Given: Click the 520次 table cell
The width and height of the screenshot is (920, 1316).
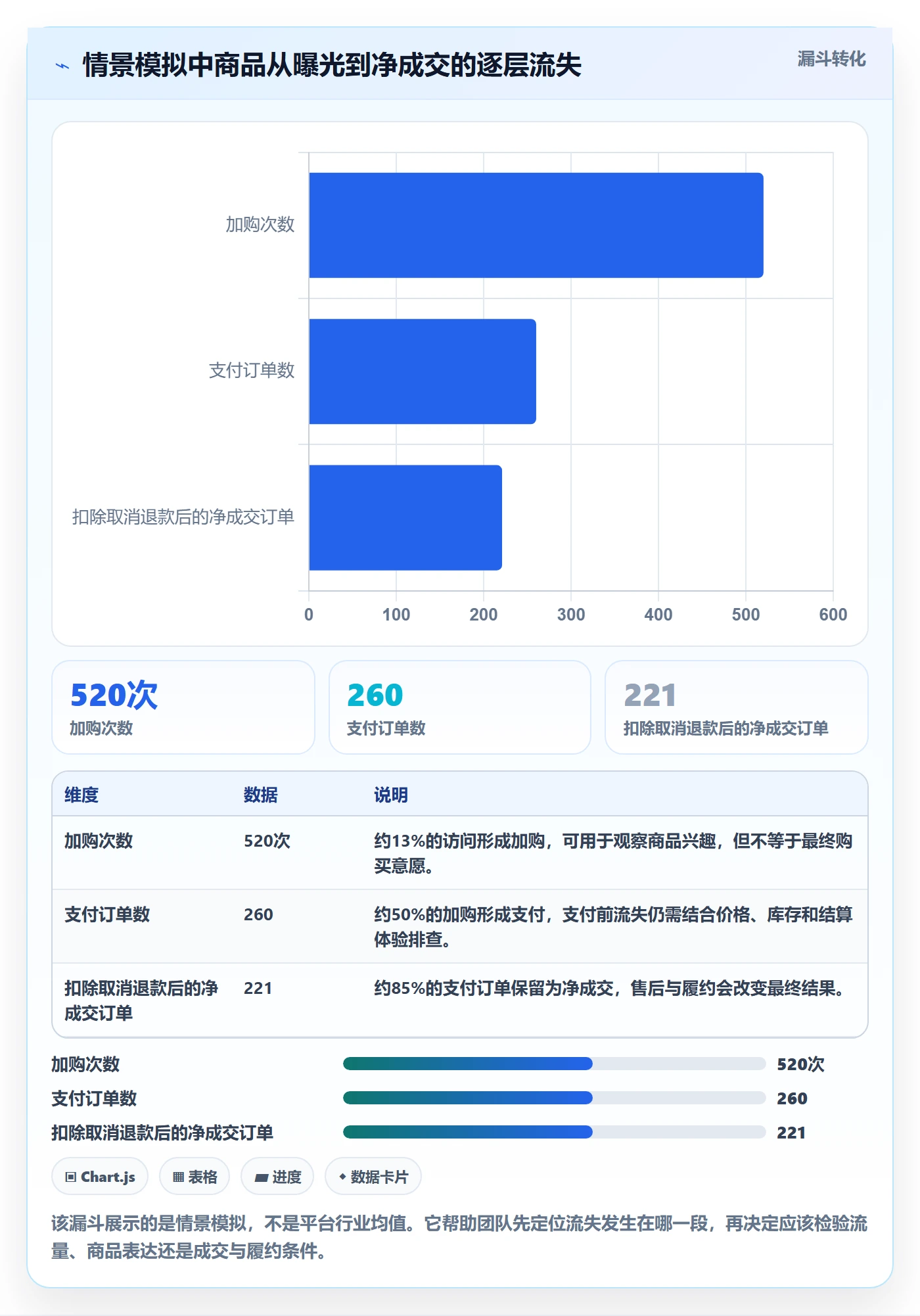Looking at the screenshot, I should [267, 841].
